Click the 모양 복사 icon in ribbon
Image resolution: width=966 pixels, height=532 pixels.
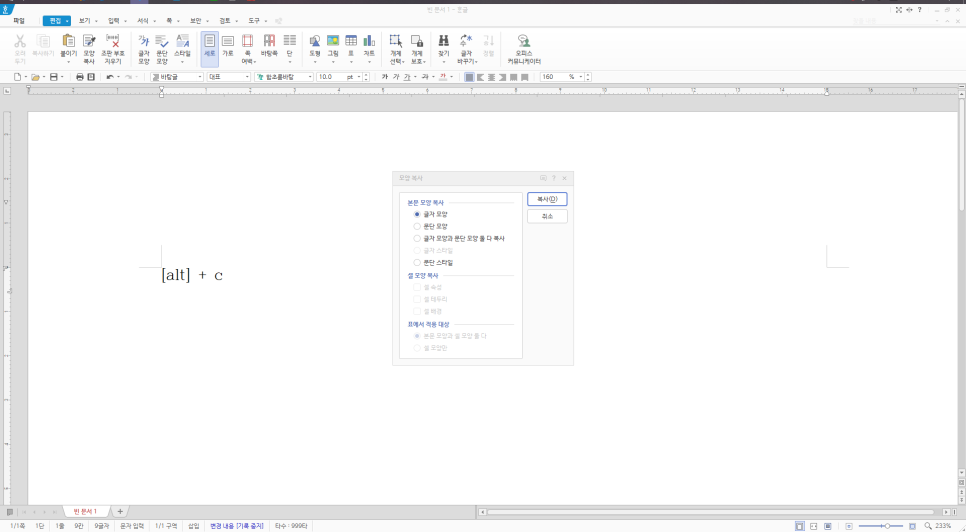[x=89, y=49]
